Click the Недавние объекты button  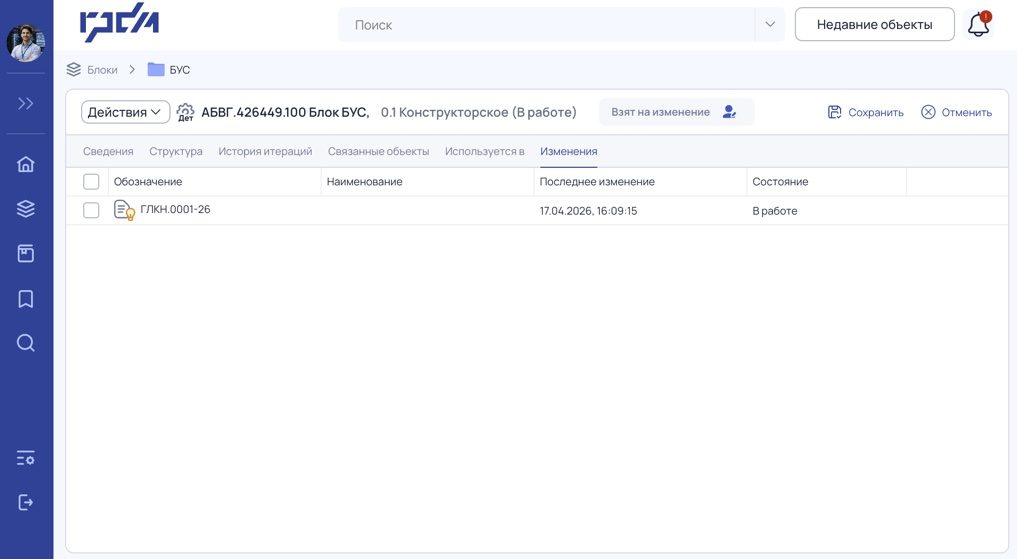pos(874,25)
